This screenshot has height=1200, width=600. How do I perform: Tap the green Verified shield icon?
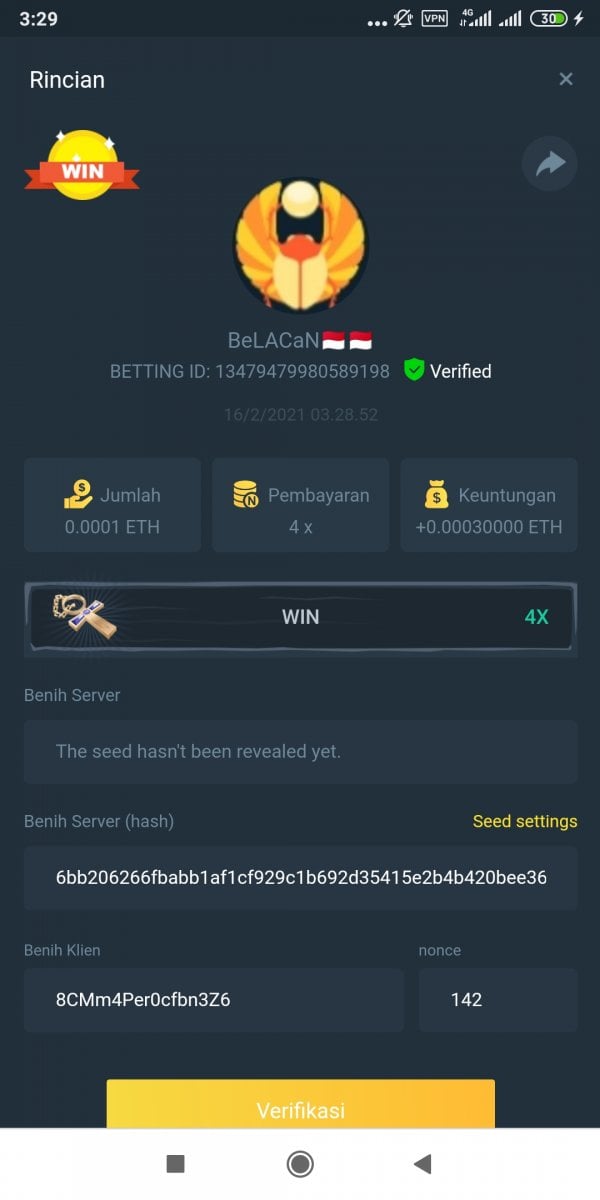pos(414,370)
